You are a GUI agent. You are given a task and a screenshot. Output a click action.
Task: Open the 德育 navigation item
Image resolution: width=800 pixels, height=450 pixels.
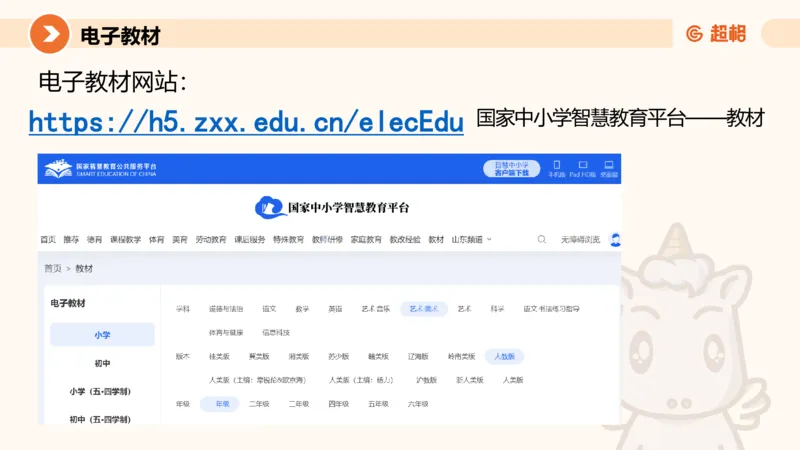[94, 239]
